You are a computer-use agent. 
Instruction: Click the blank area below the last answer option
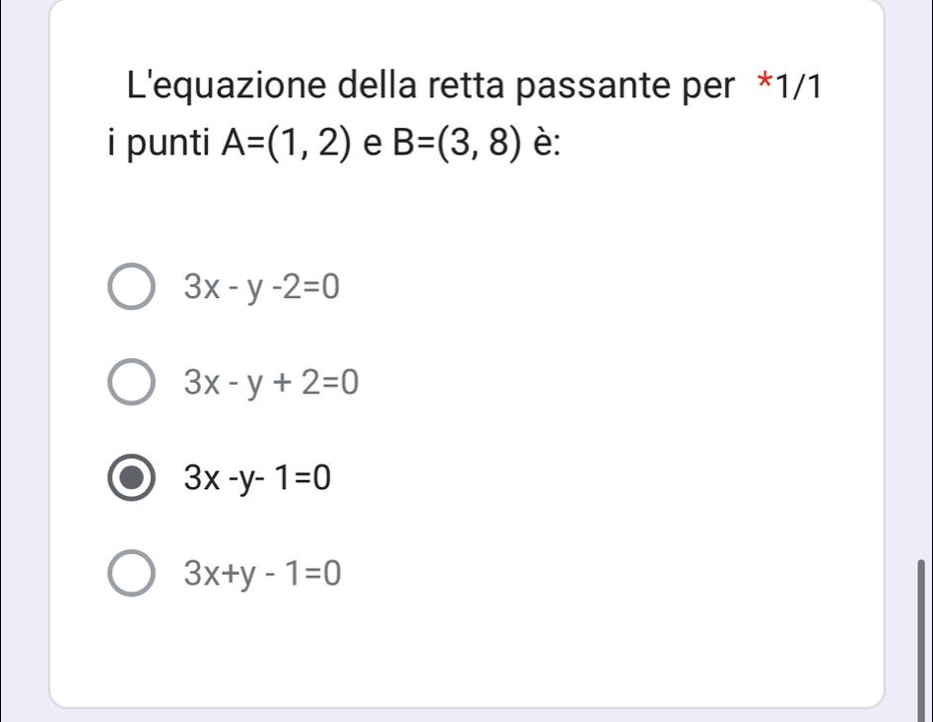pyautogui.click(x=460, y=650)
